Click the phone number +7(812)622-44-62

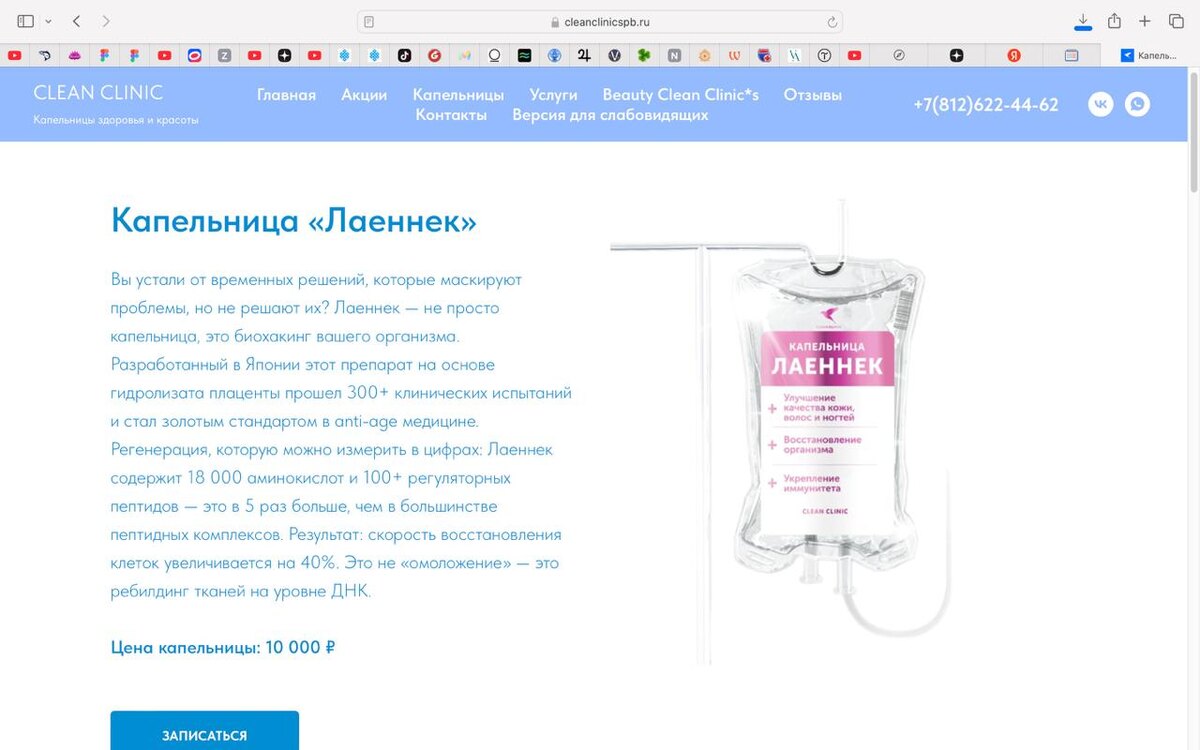tap(985, 105)
